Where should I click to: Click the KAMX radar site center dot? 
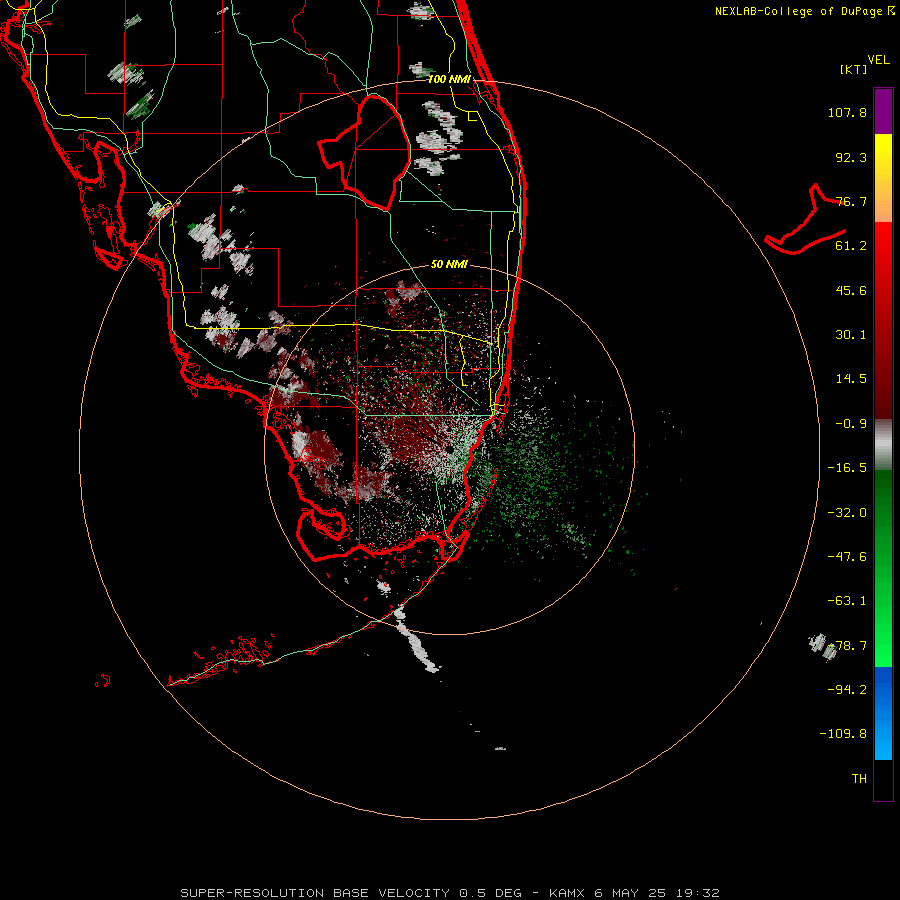point(449,449)
